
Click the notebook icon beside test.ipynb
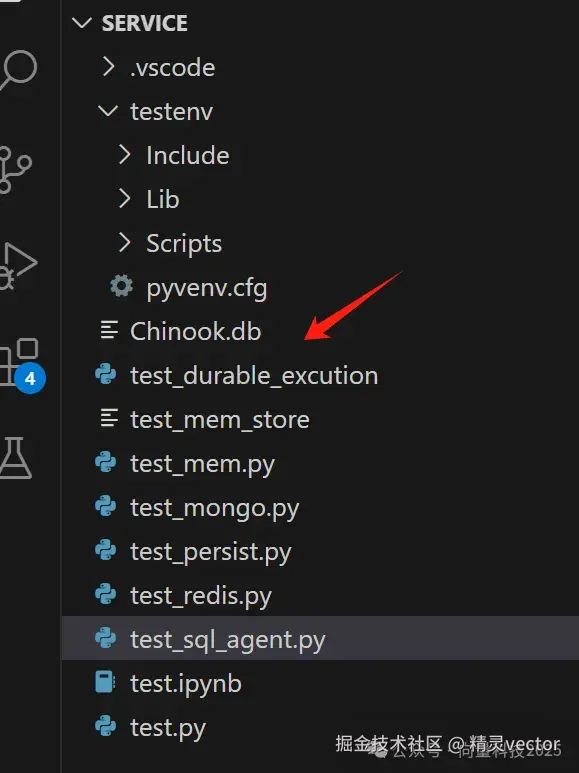tap(105, 682)
